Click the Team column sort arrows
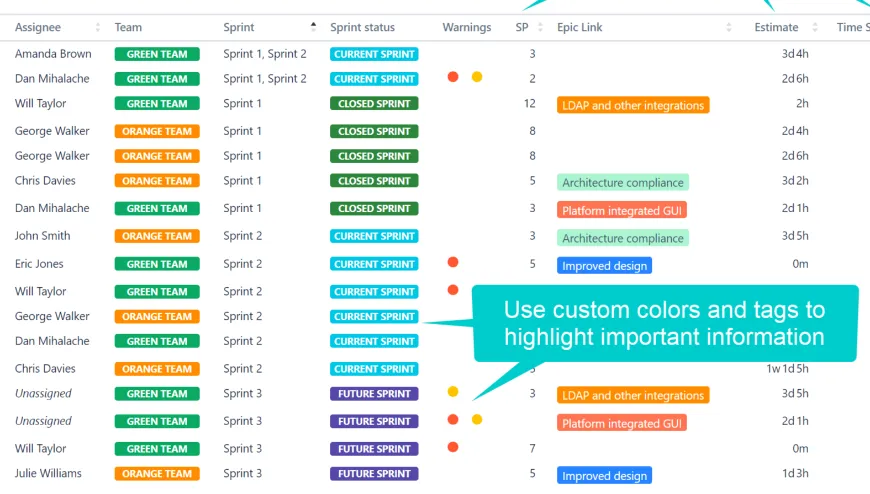 click(x=205, y=28)
